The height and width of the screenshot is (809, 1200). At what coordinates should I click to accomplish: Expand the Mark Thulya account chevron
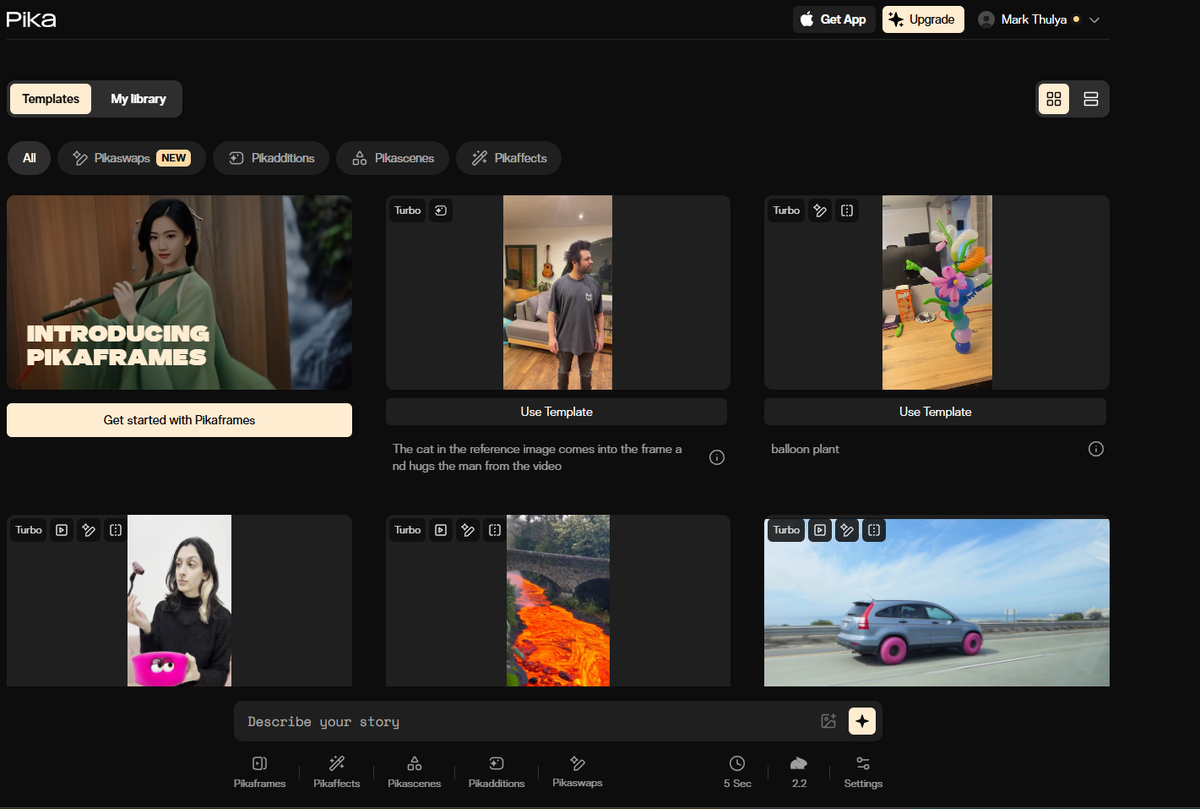click(1094, 20)
